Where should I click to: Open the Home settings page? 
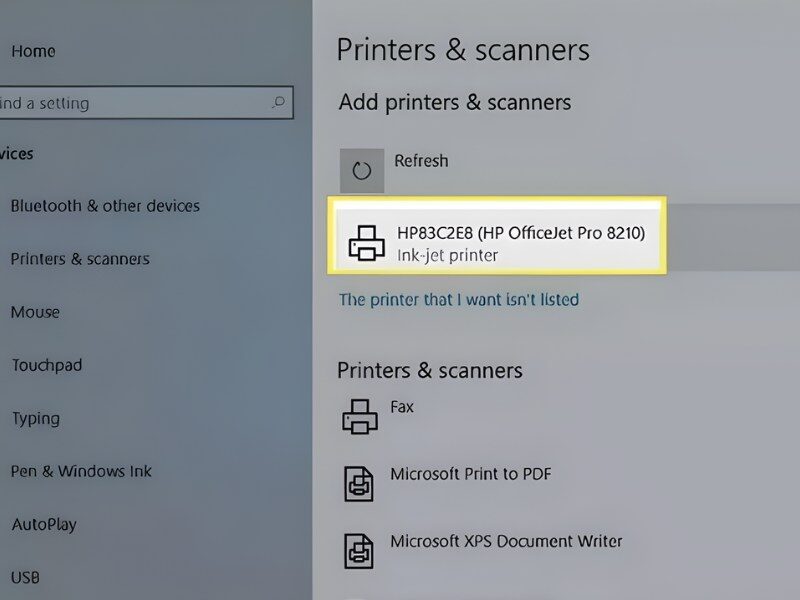tap(33, 51)
